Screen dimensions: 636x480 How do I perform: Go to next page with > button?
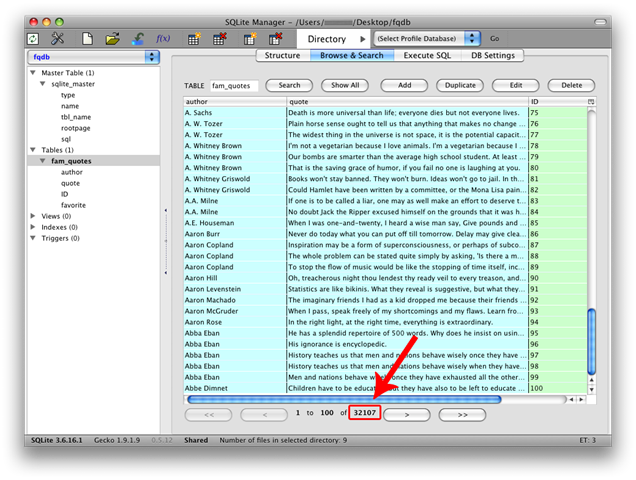(x=406, y=415)
